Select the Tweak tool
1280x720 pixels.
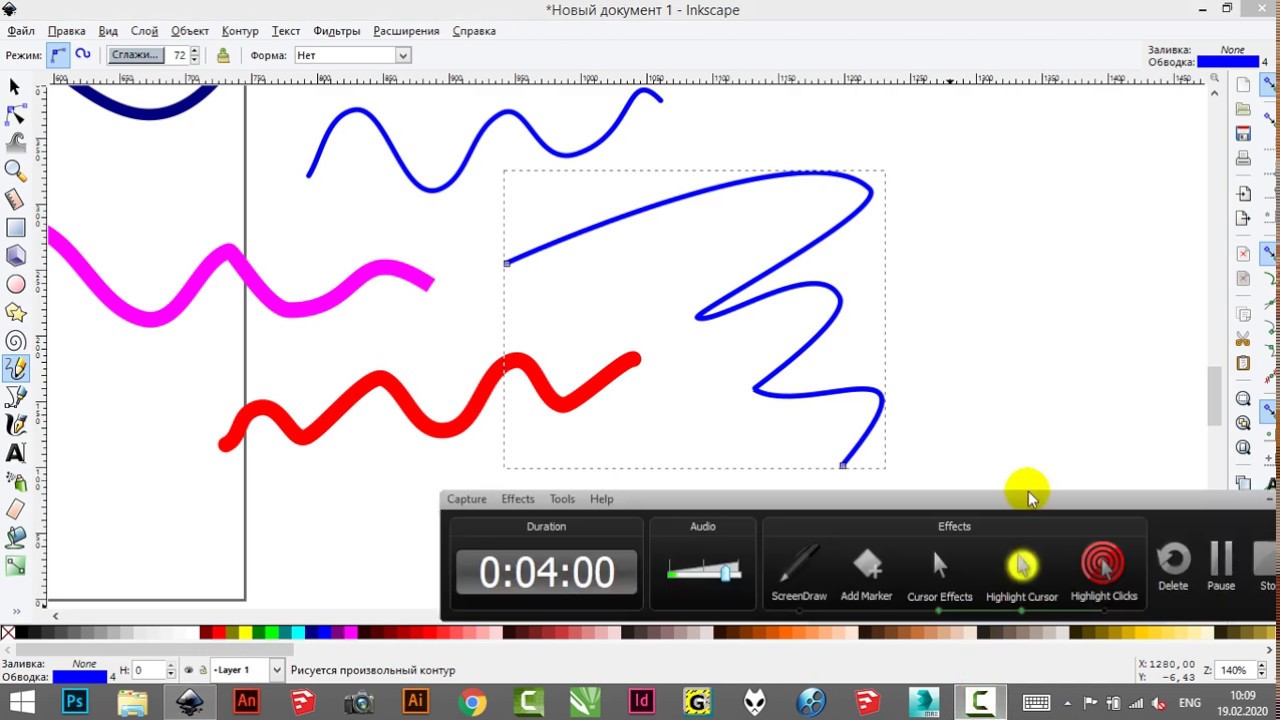coord(15,143)
